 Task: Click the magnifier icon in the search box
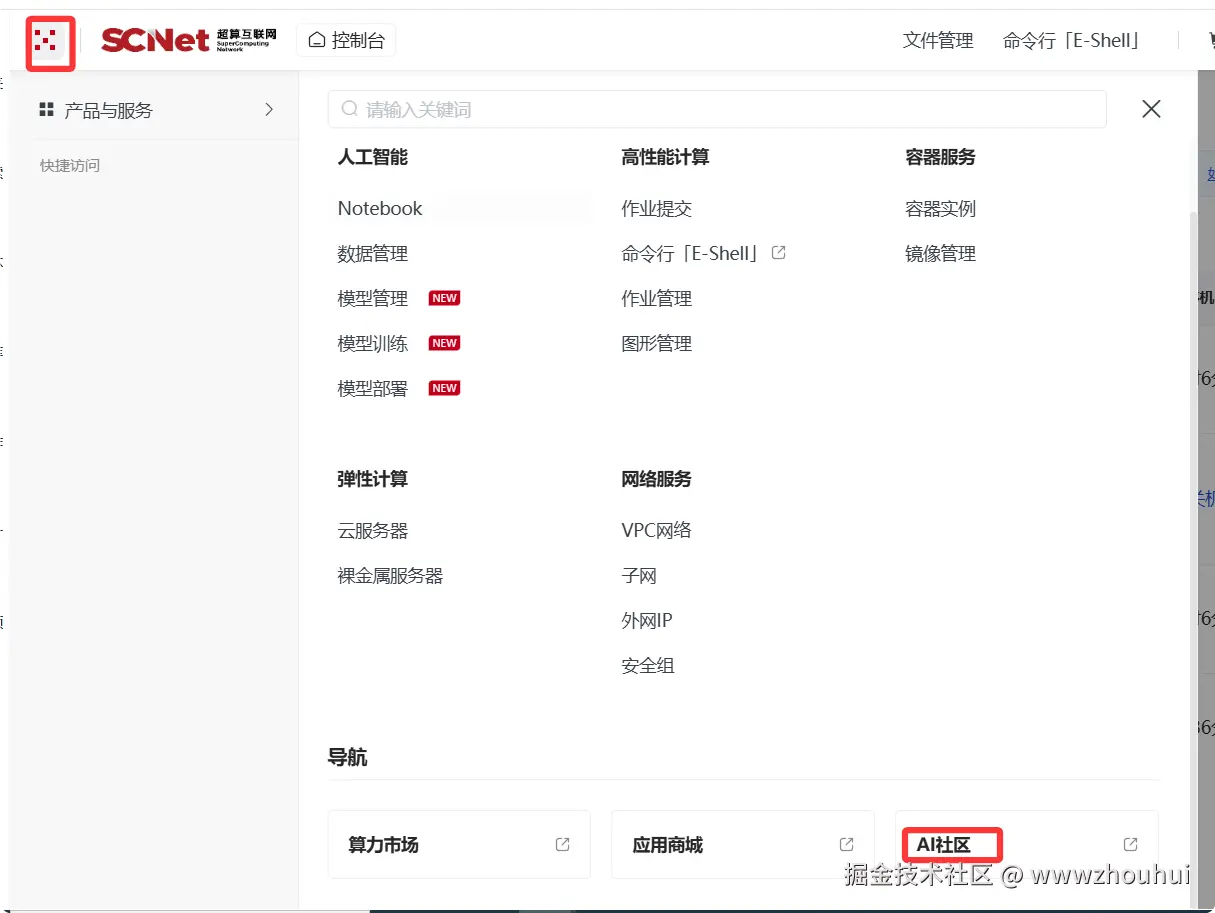(x=350, y=109)
